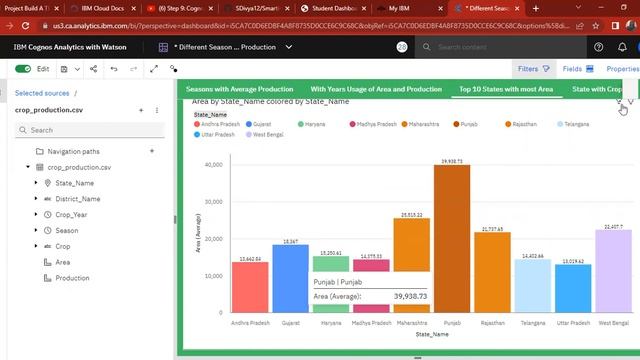
Task: Click the Share icon
Action: 93,69
